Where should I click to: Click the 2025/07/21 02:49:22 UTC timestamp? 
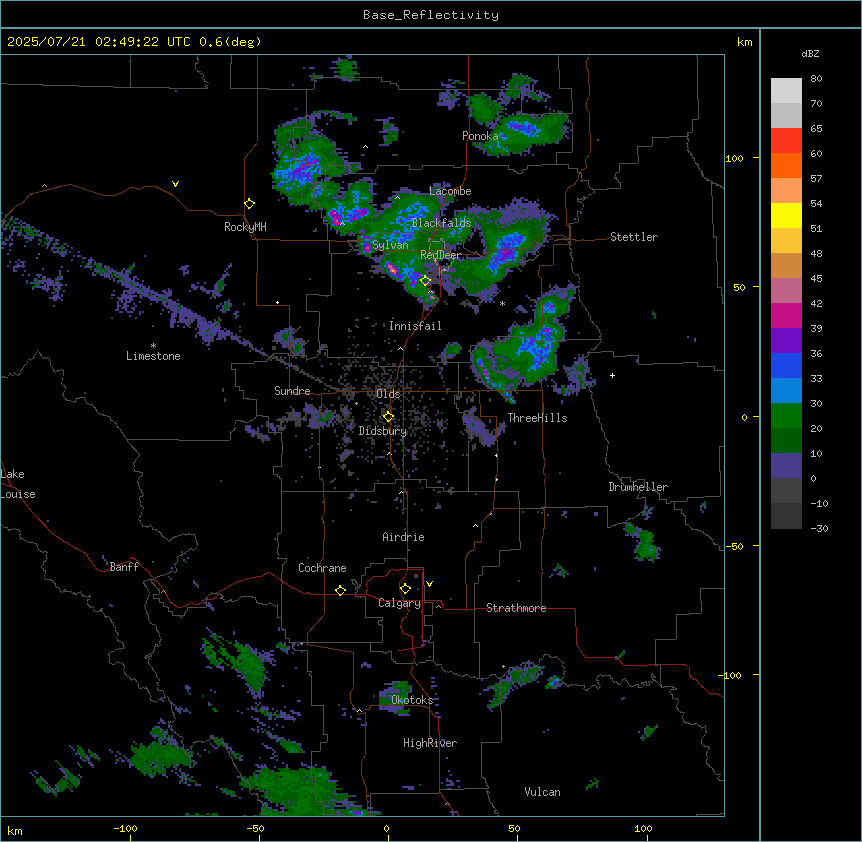pyautogui.click(x=98, y=42)
